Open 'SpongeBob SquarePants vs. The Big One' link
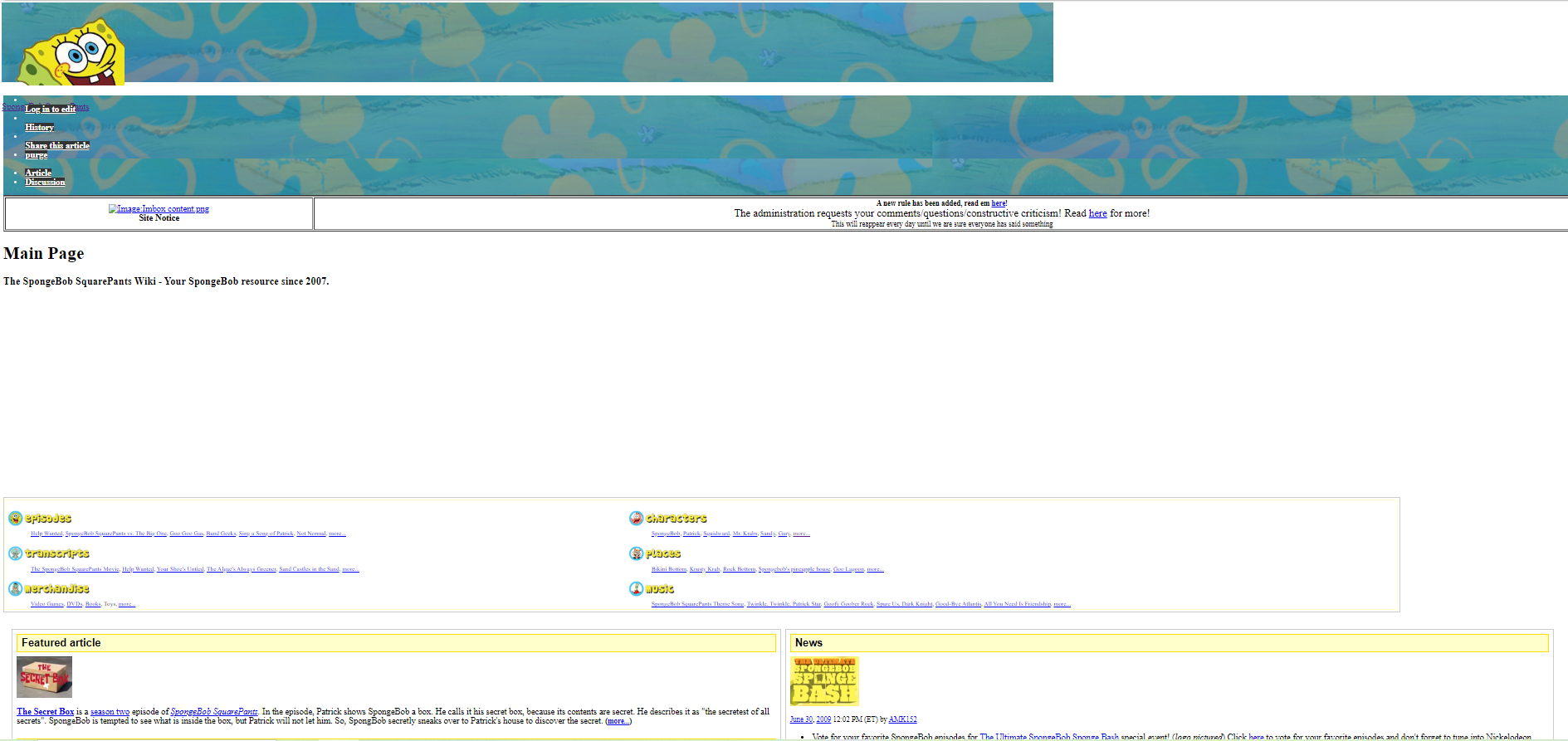 click(116, 534)
